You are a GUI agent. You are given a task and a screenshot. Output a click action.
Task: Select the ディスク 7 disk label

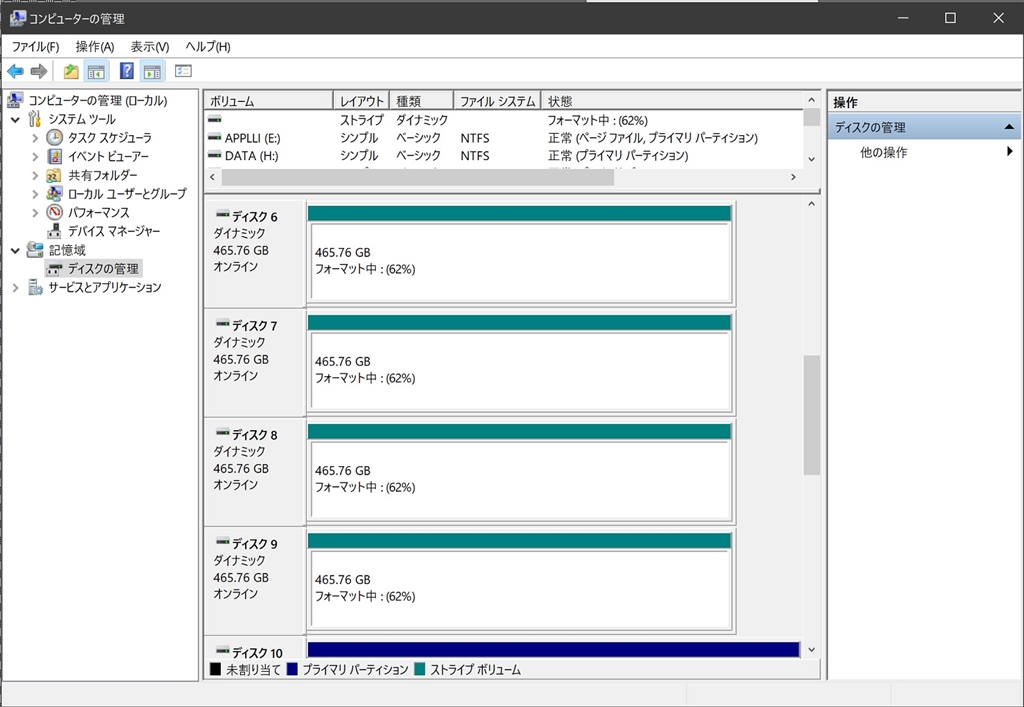coord(255,325)
